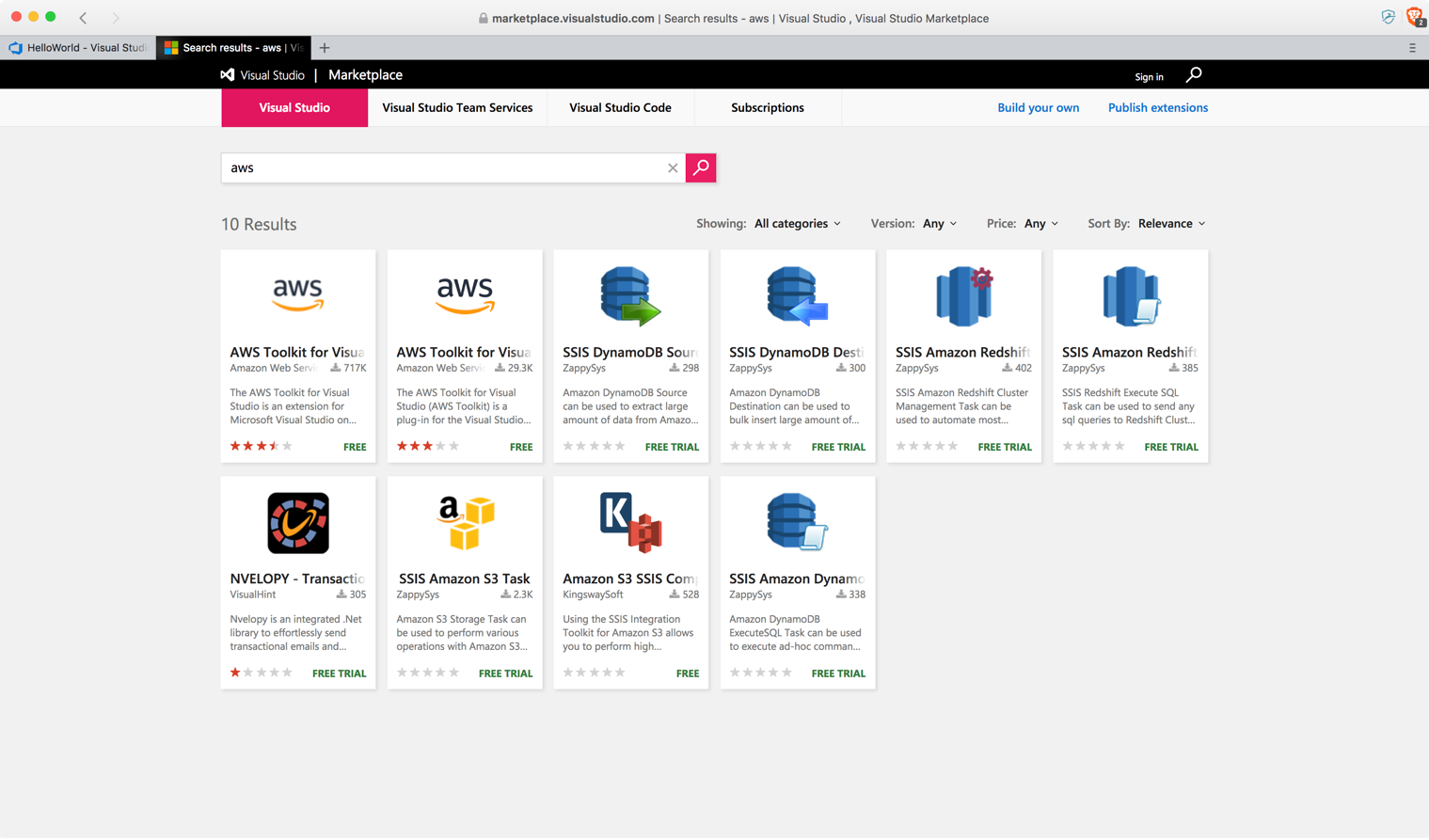This screenshot has width=1429, height=840.
Task: Open the Publish extensions link
Action: pyautogui.click(x=1157, y=107)
